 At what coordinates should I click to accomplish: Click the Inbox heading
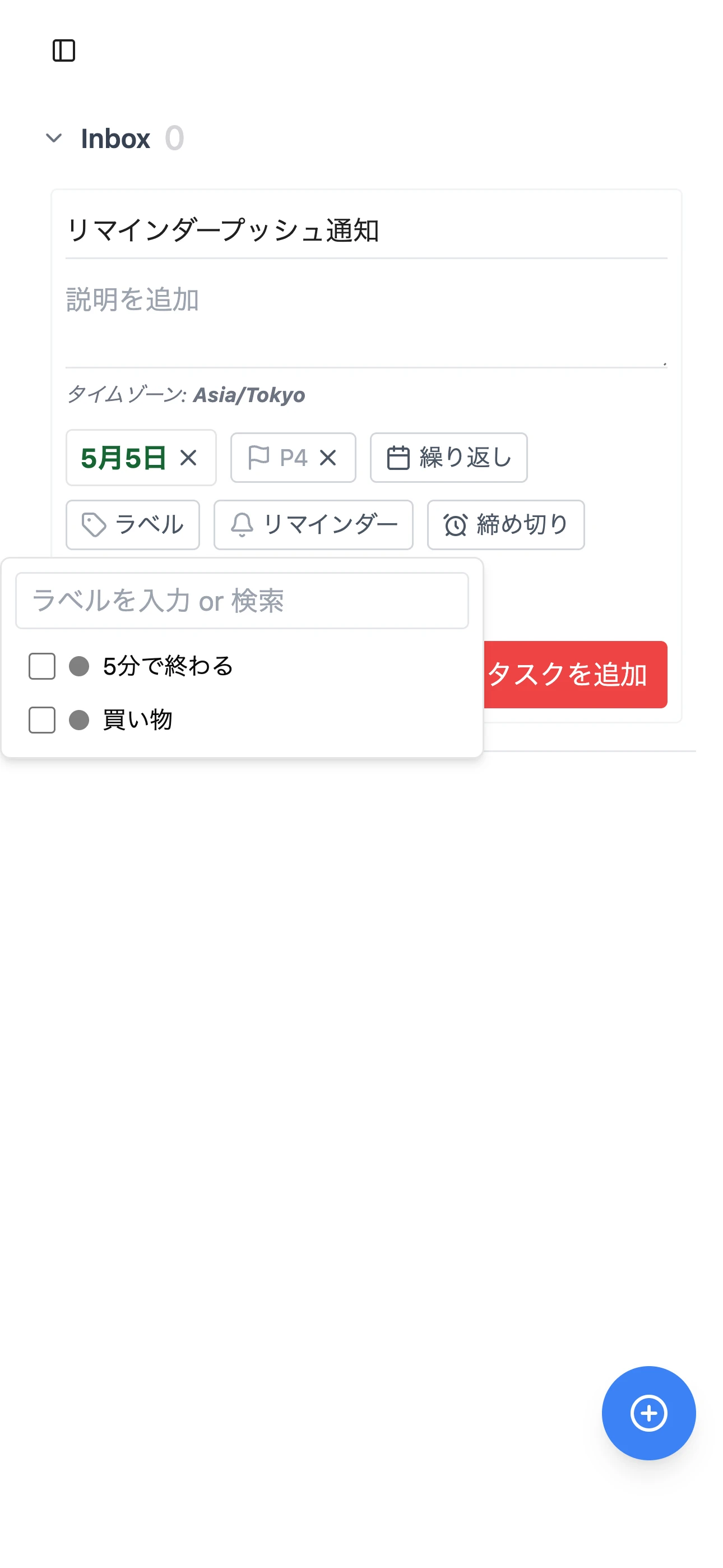[x=115, y=137]
